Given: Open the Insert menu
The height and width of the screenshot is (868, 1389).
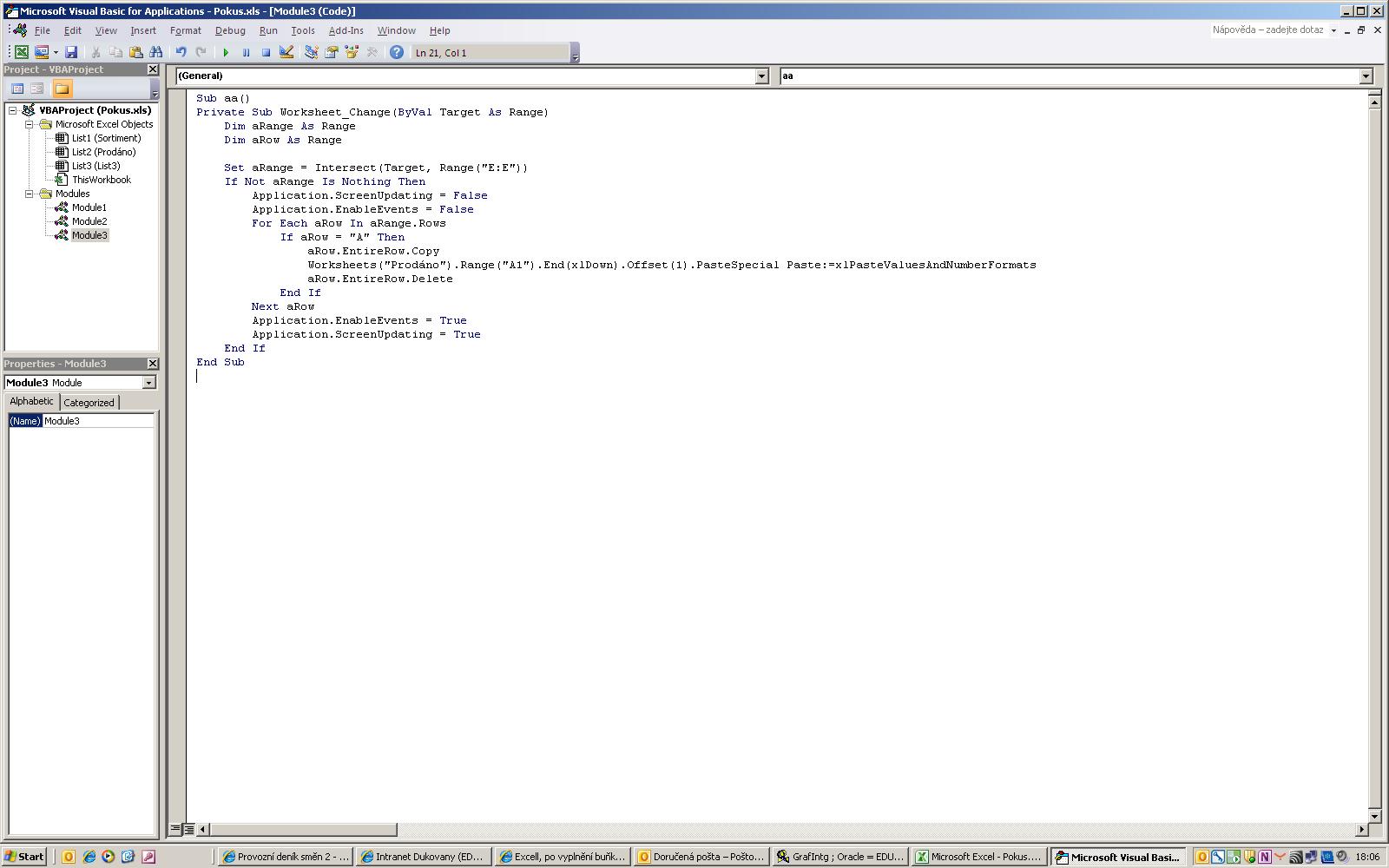Looking at the screenshot, I should coord(143,30).
